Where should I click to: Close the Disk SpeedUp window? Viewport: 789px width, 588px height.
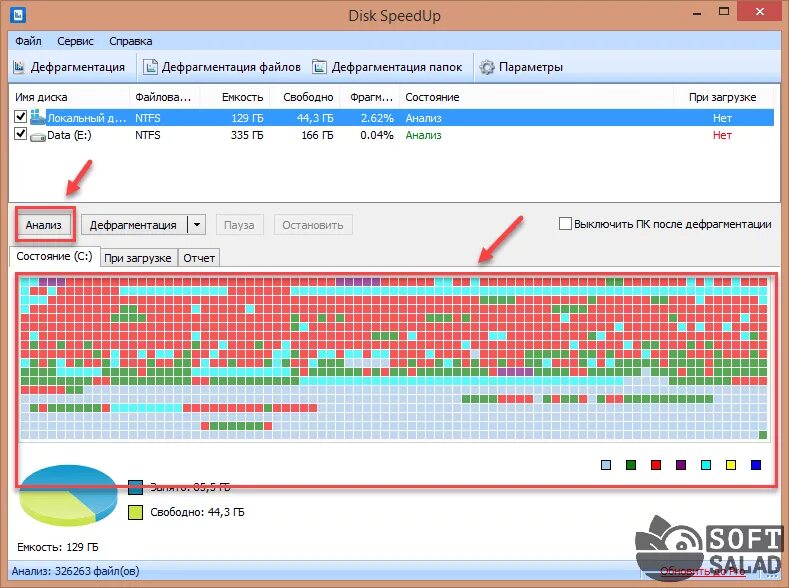(759, 12)
